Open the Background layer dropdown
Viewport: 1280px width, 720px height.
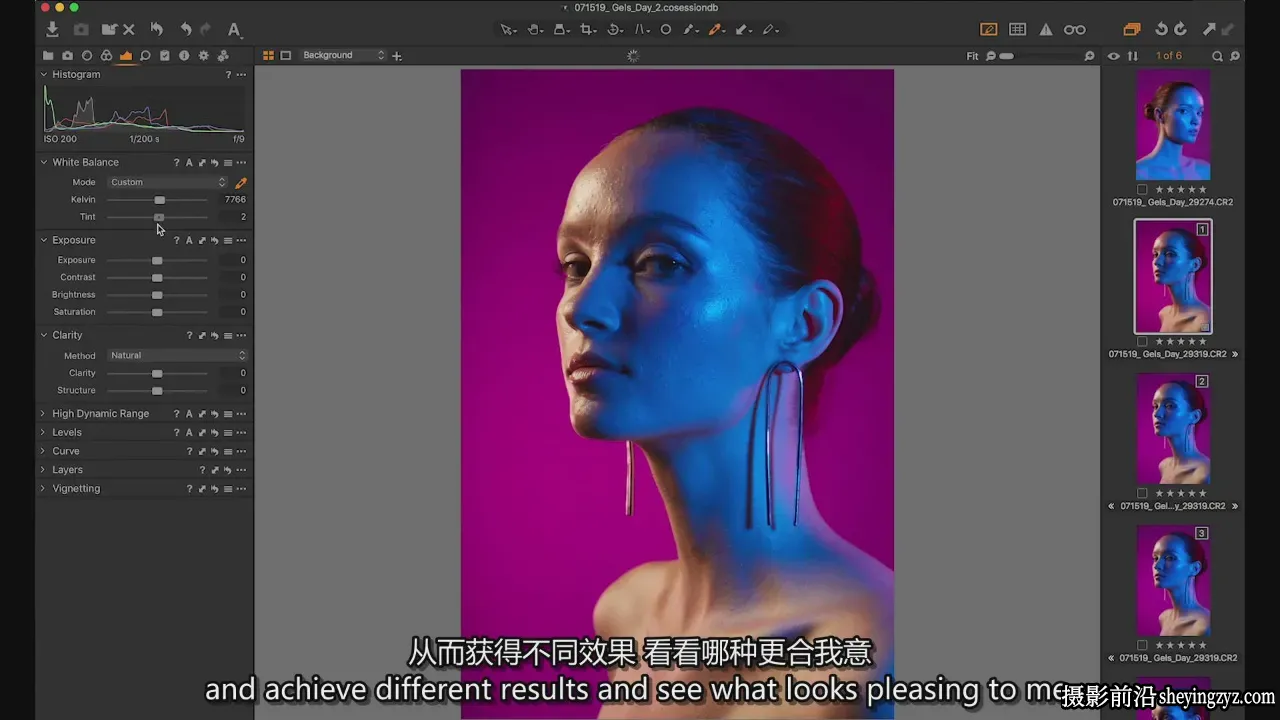[x=343, y=56]
